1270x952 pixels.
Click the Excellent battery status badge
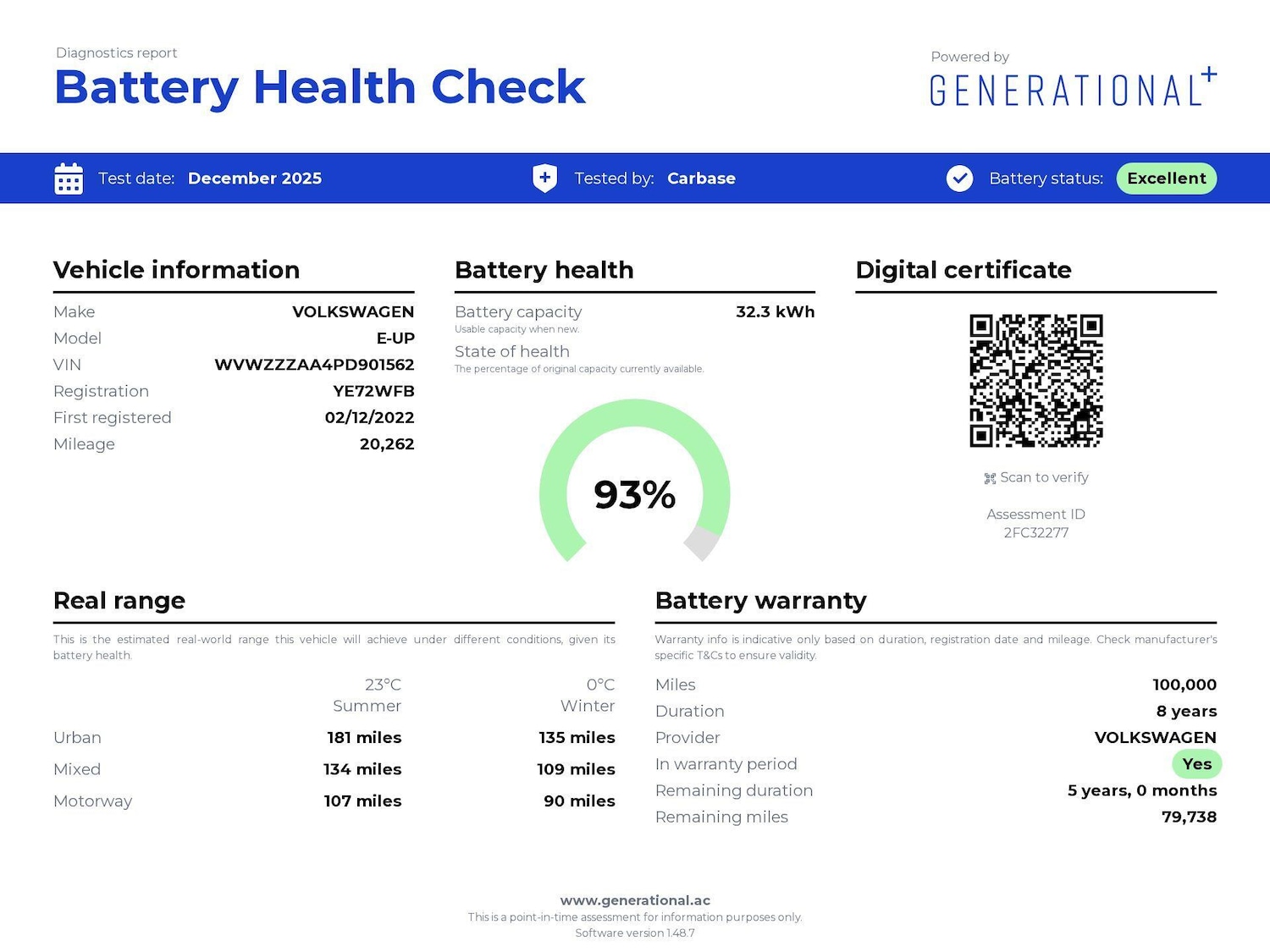point(1166,179)
